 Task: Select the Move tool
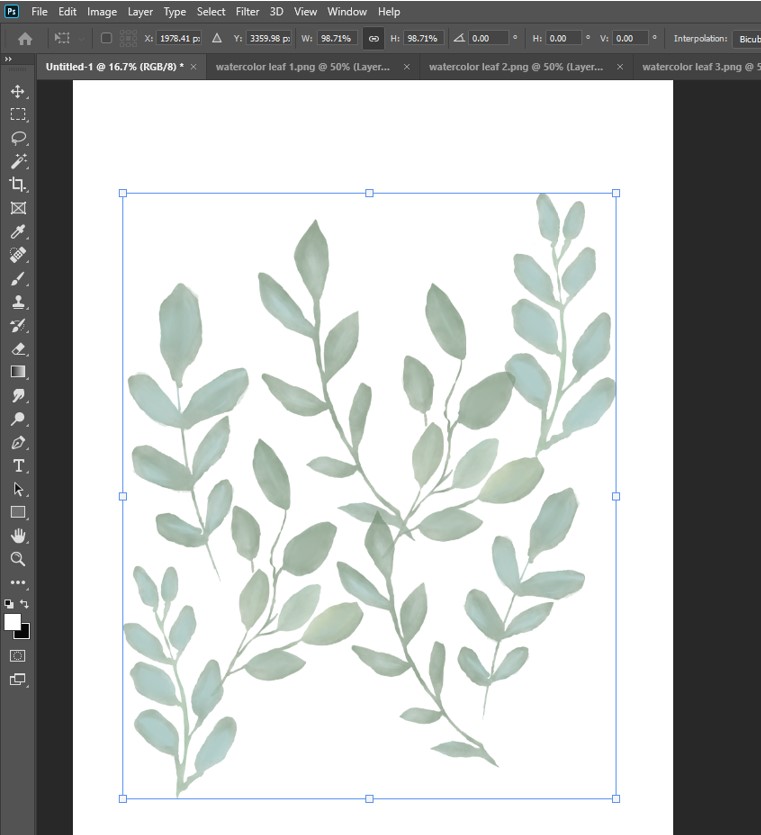(x=18, y=91)
